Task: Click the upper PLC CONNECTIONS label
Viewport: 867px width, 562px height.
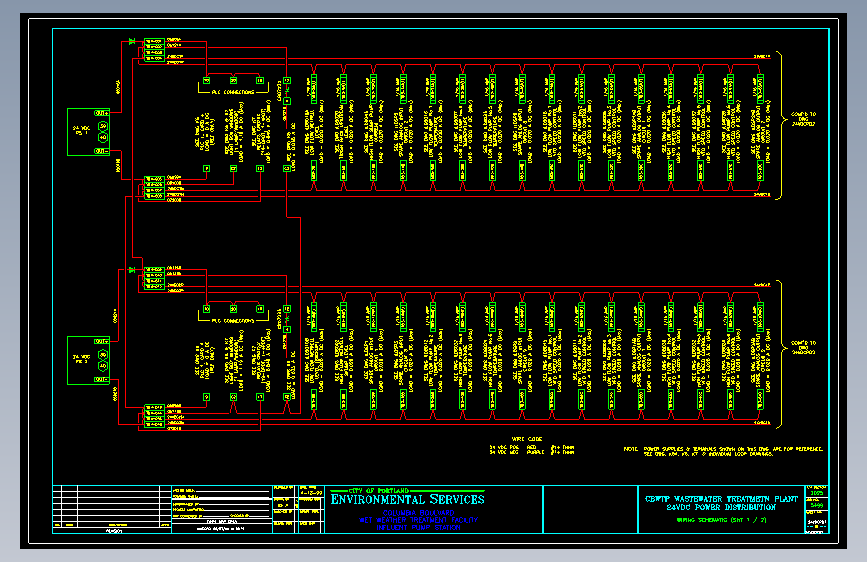Action: [233, 92]
